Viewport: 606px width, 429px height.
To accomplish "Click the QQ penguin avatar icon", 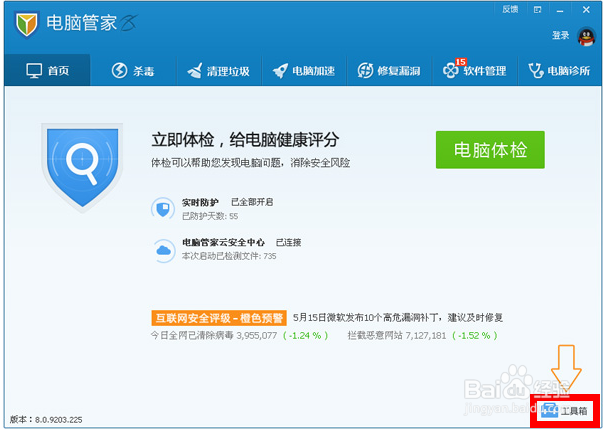I will (x=586, y=37).
